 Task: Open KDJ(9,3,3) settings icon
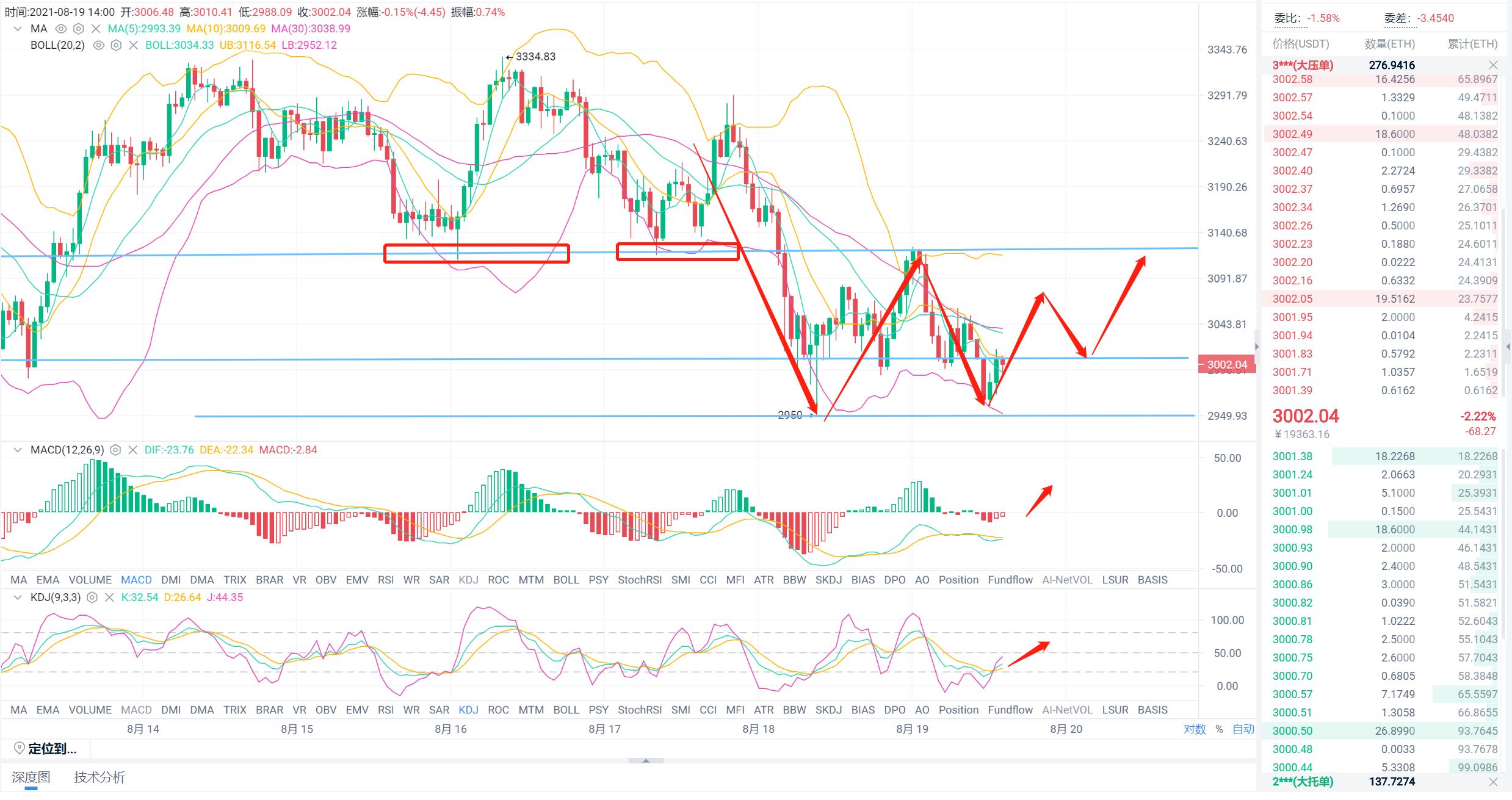[92, 597]
